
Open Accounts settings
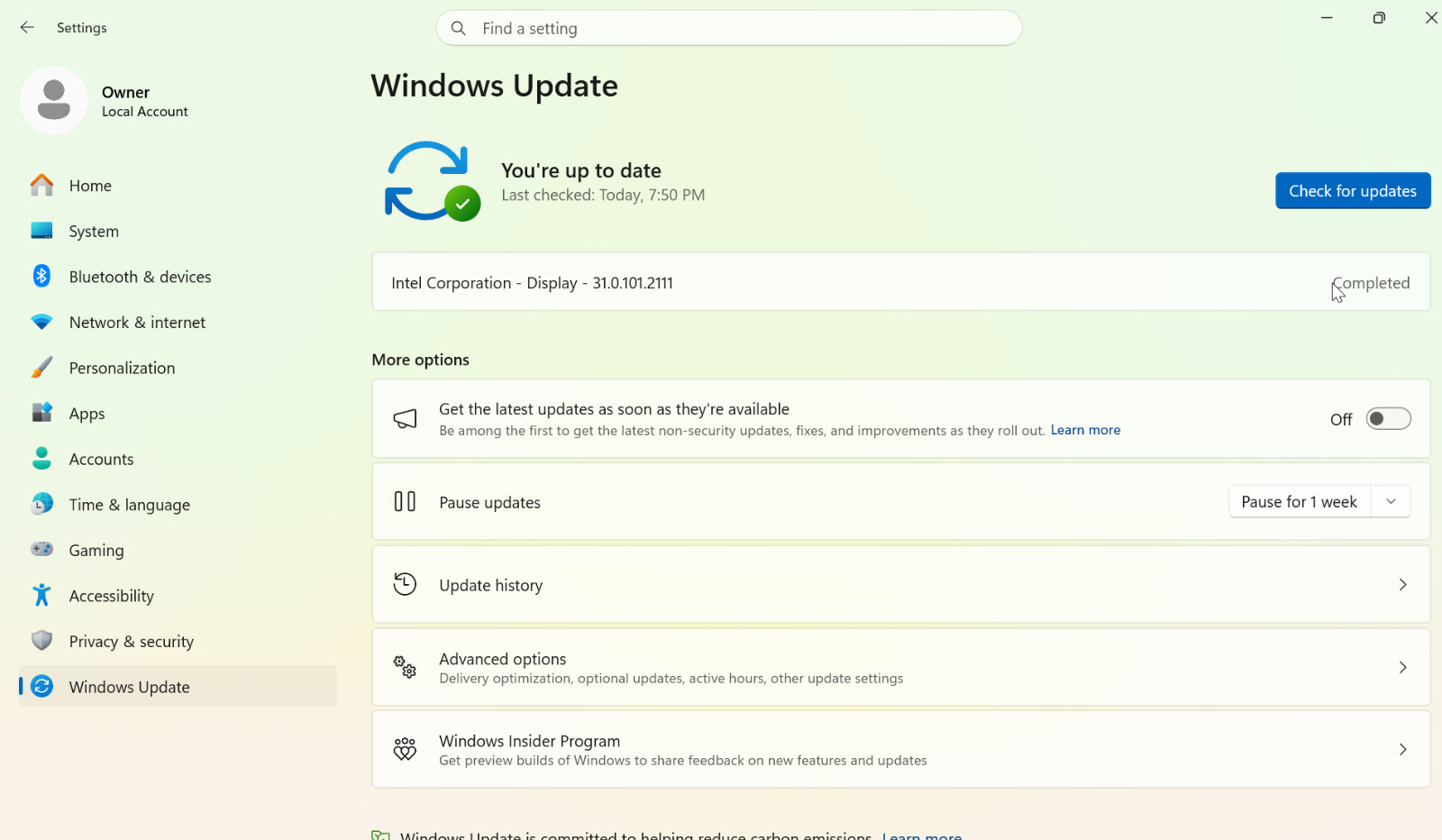point(178,459)
